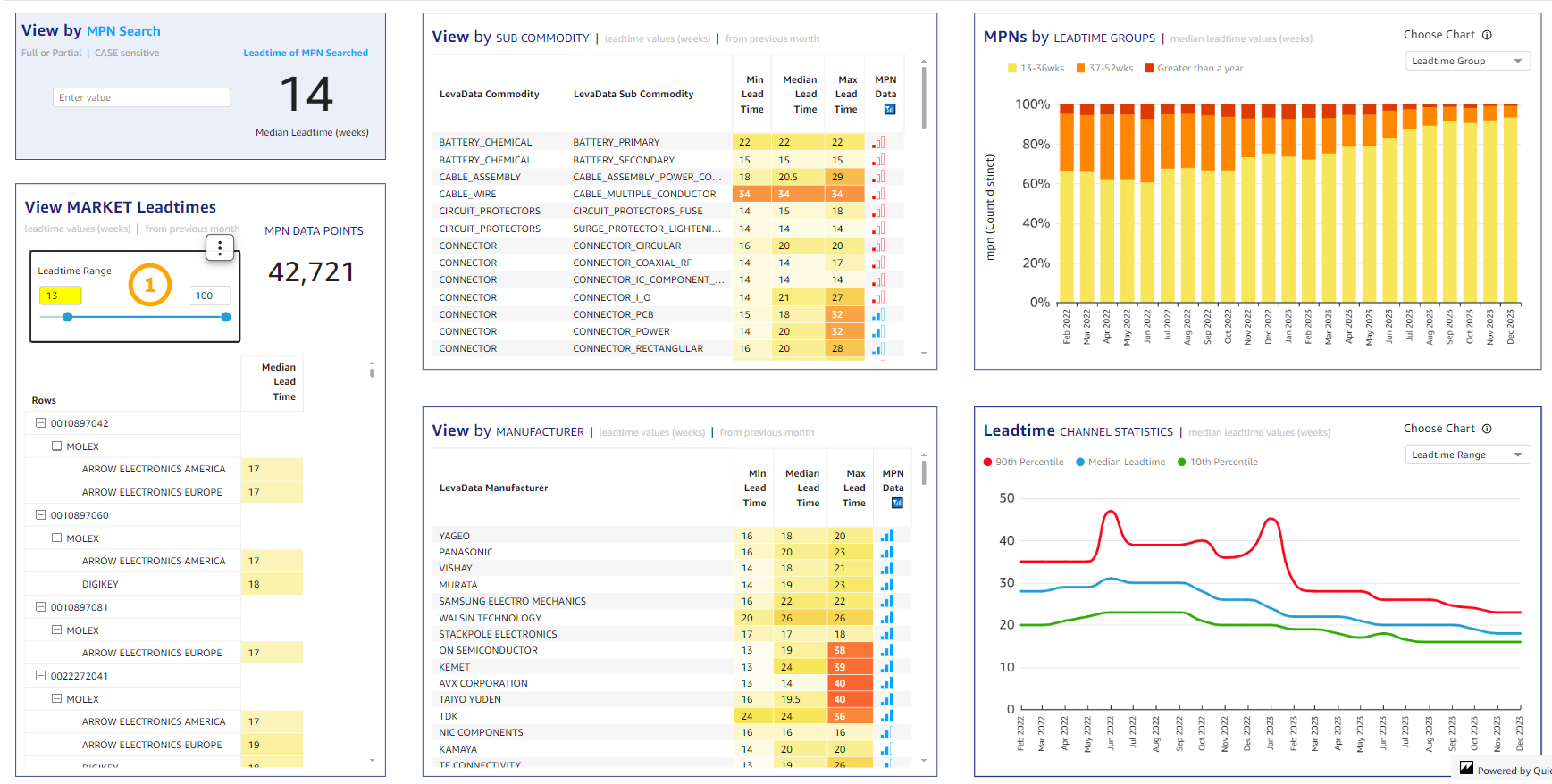
Task: Open the Leadtime Range chart dropdown
Action: 1466,455
